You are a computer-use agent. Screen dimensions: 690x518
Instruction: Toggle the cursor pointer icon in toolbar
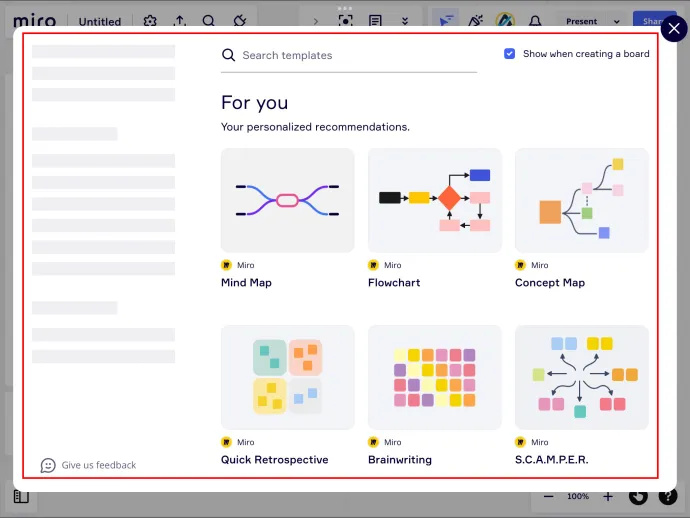(445, 20)
